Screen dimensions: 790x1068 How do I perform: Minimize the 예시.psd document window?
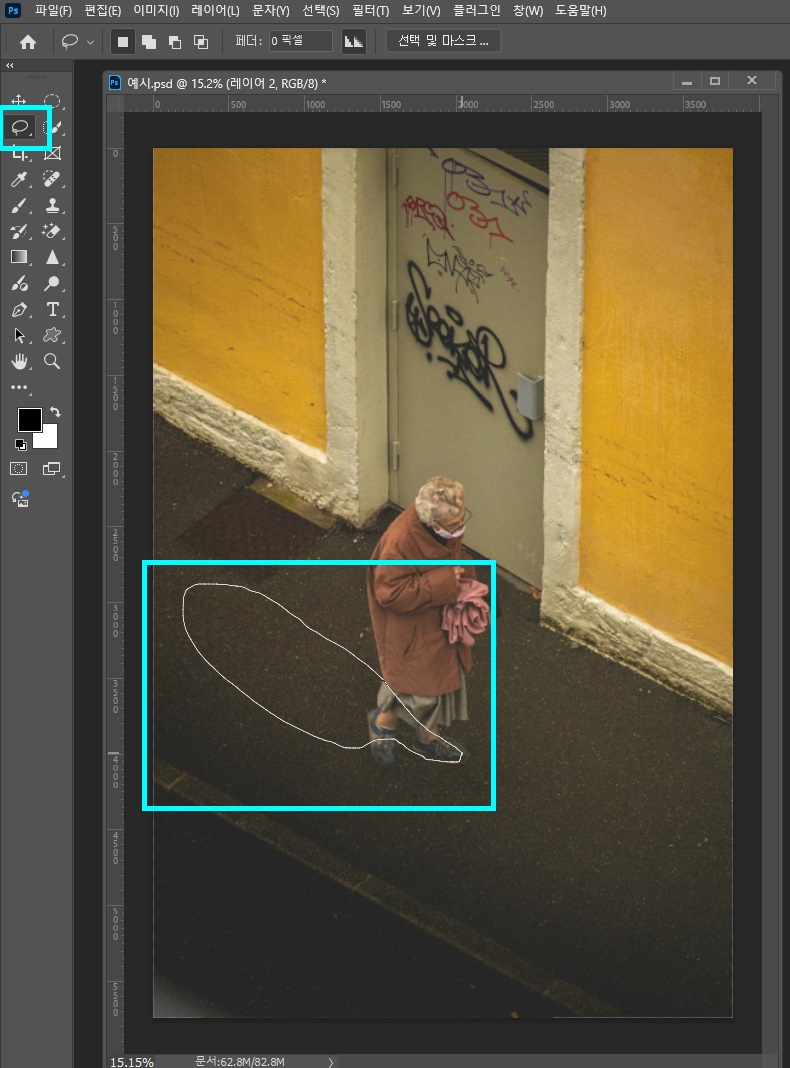(x=687, y=81)
